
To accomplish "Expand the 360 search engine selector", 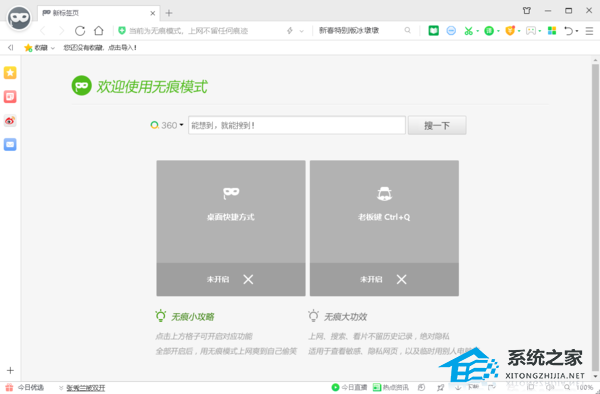I will point(167,125).
